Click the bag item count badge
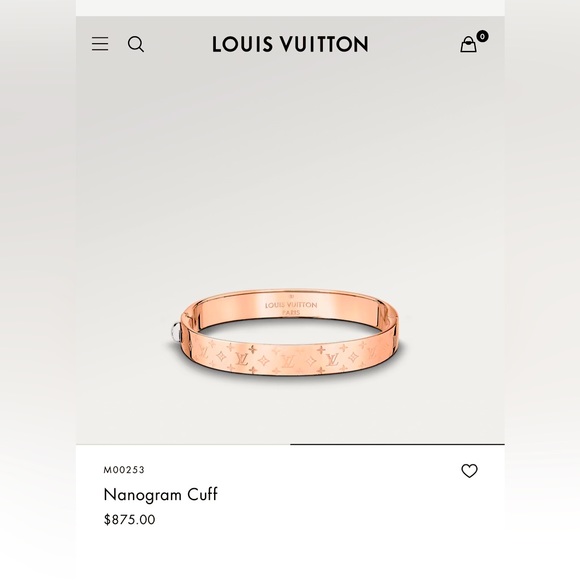This screenshot has height=580, width=580. tap(482, 36)
